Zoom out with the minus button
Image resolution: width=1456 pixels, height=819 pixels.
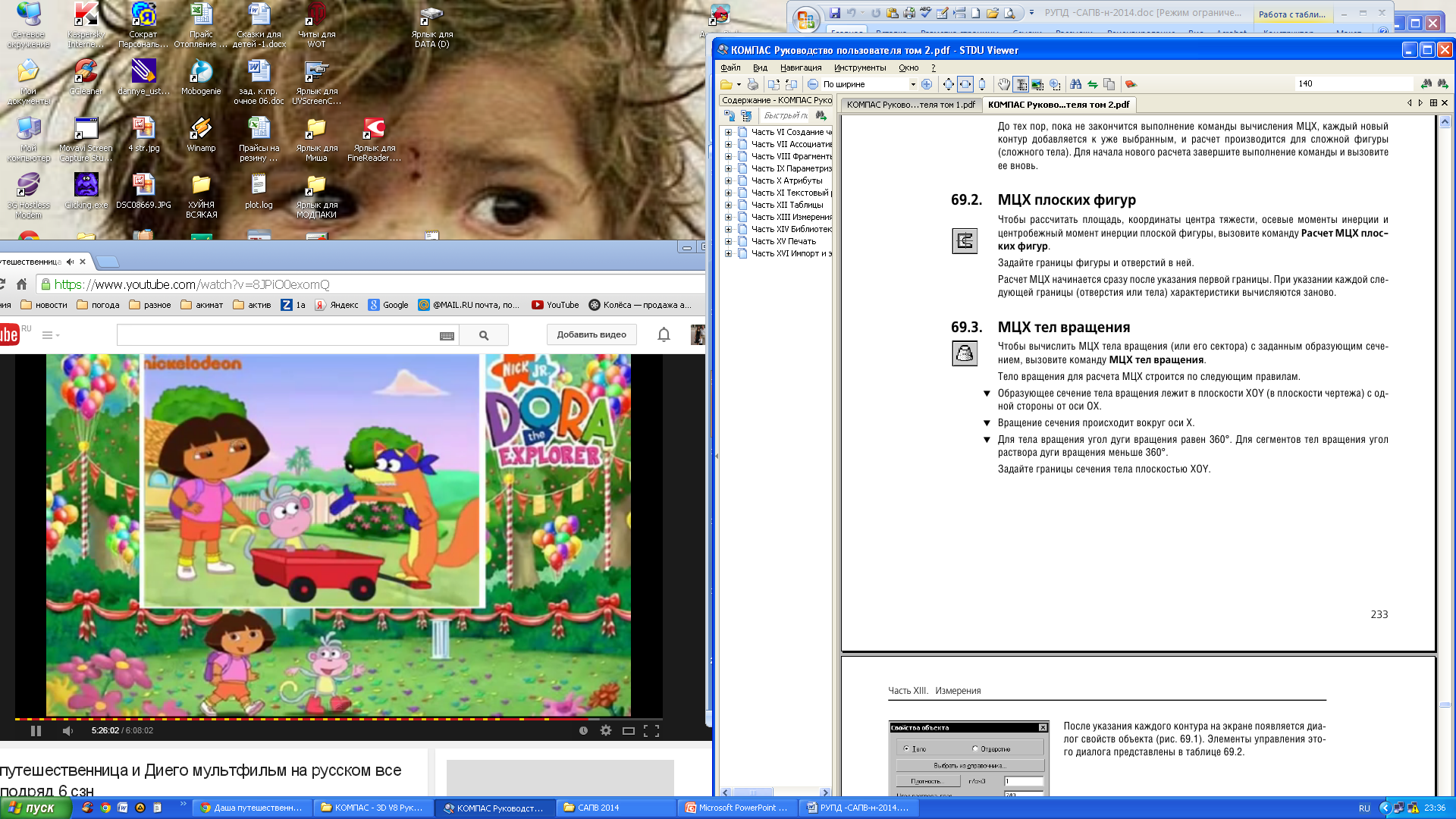(813, 84)
